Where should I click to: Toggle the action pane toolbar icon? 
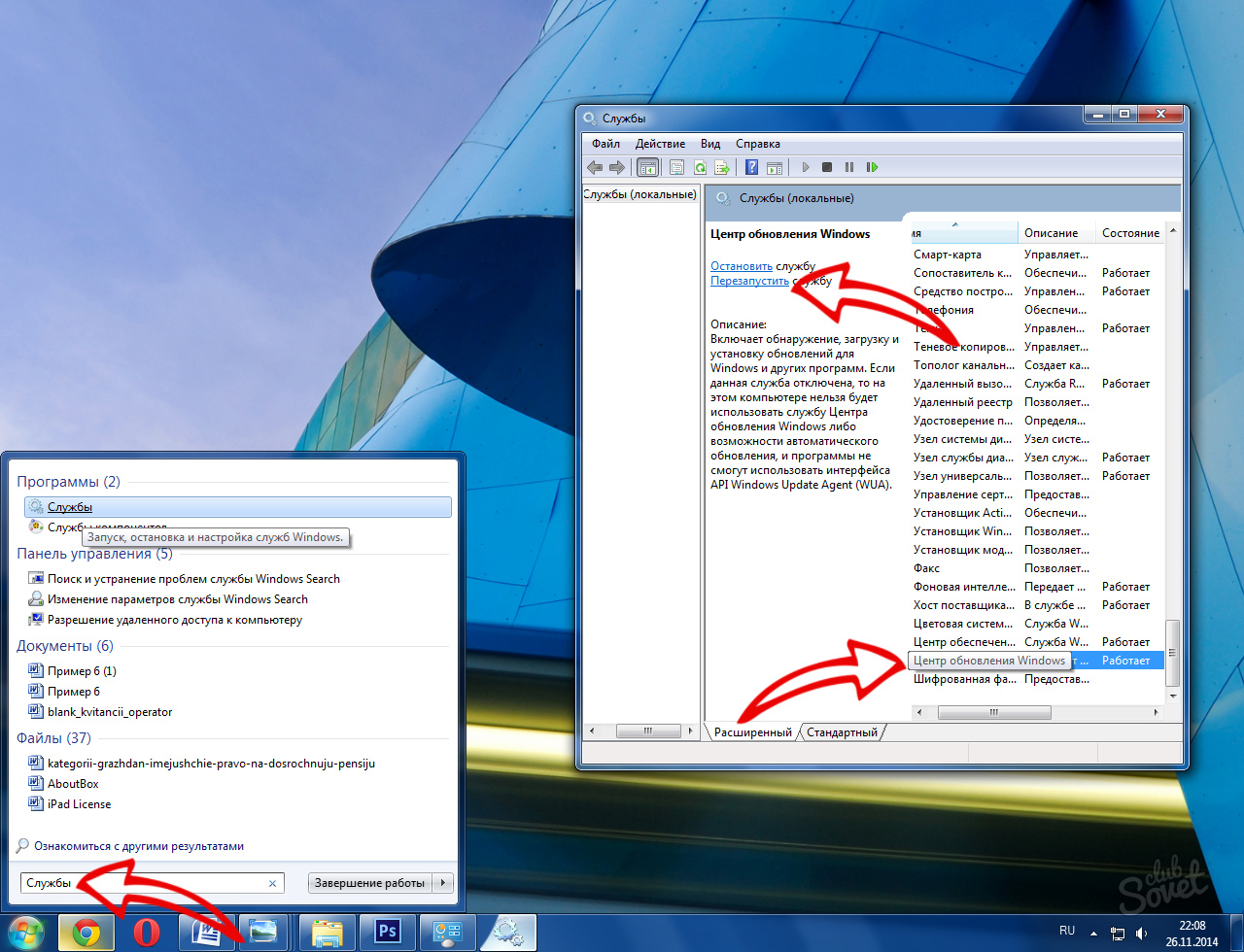(775, 167)
